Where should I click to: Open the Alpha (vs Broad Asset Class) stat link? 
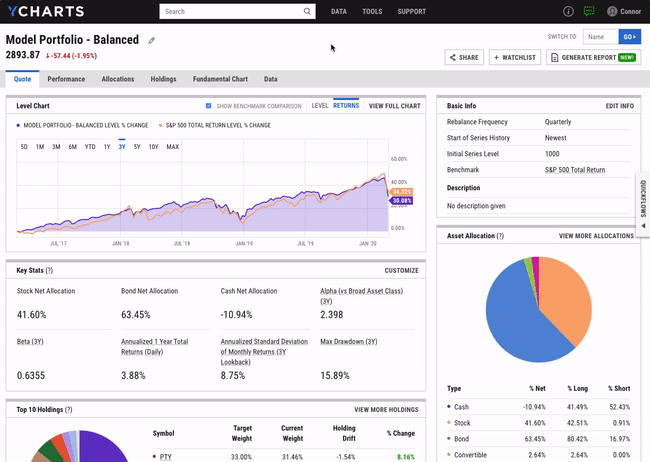coord(361,296)
